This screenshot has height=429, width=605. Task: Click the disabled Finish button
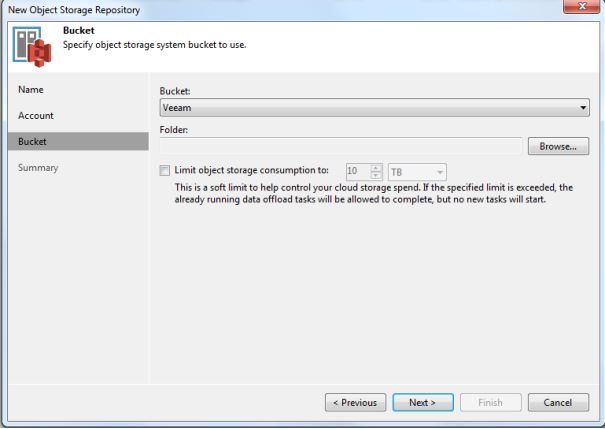coord(490,402)
